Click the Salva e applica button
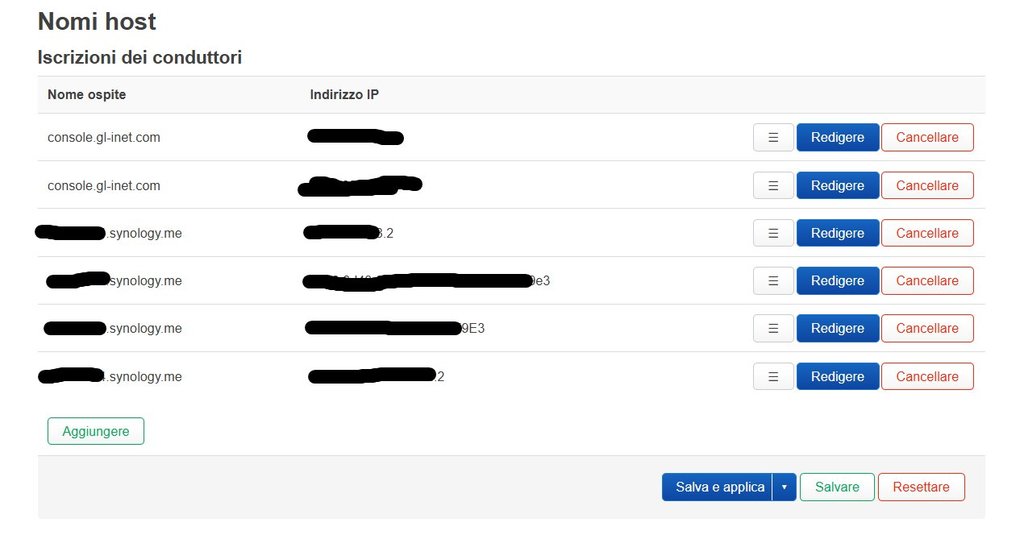The image size is (1024, 560). click(719, 487)
